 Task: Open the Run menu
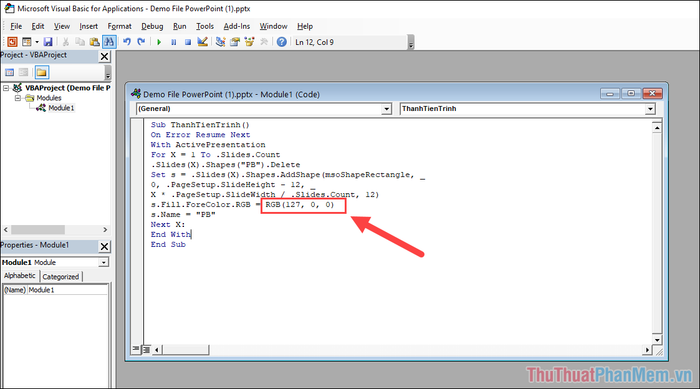click(x=179, y=26)
